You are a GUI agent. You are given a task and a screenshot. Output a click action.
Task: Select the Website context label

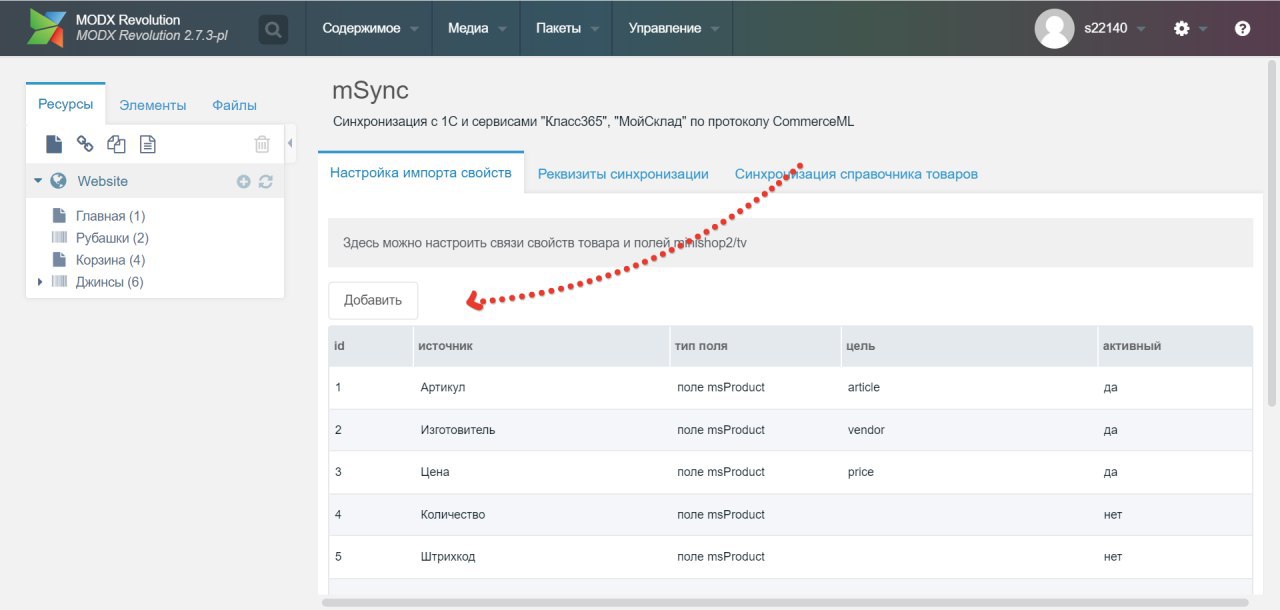tap(102, 181)
